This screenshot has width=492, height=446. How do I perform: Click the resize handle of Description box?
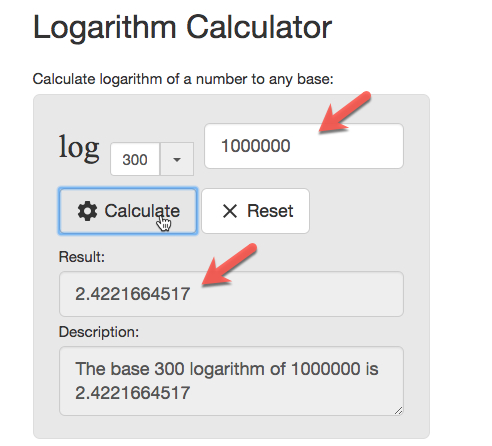point(399,411)
